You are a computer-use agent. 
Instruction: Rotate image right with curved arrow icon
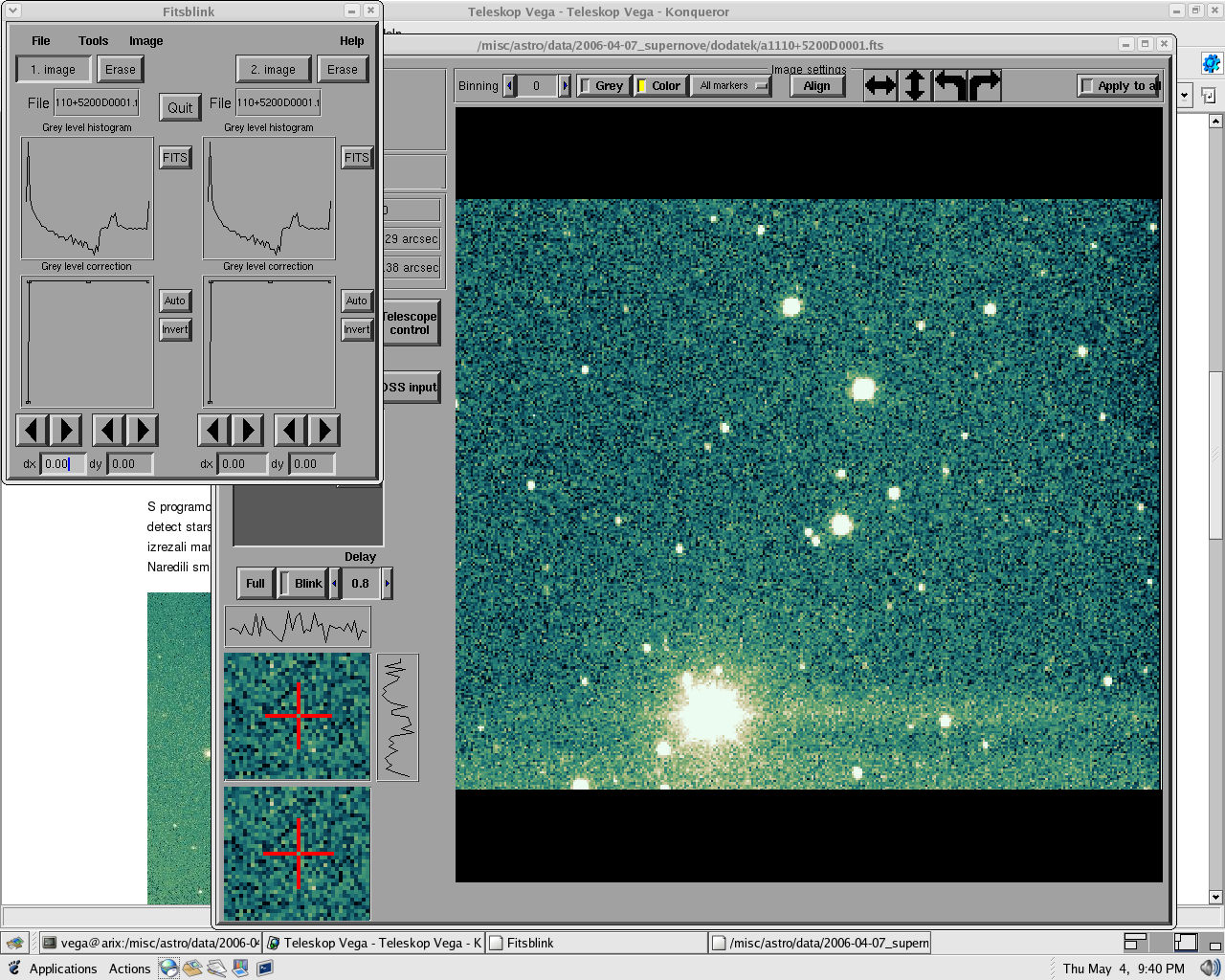point(984,85)
